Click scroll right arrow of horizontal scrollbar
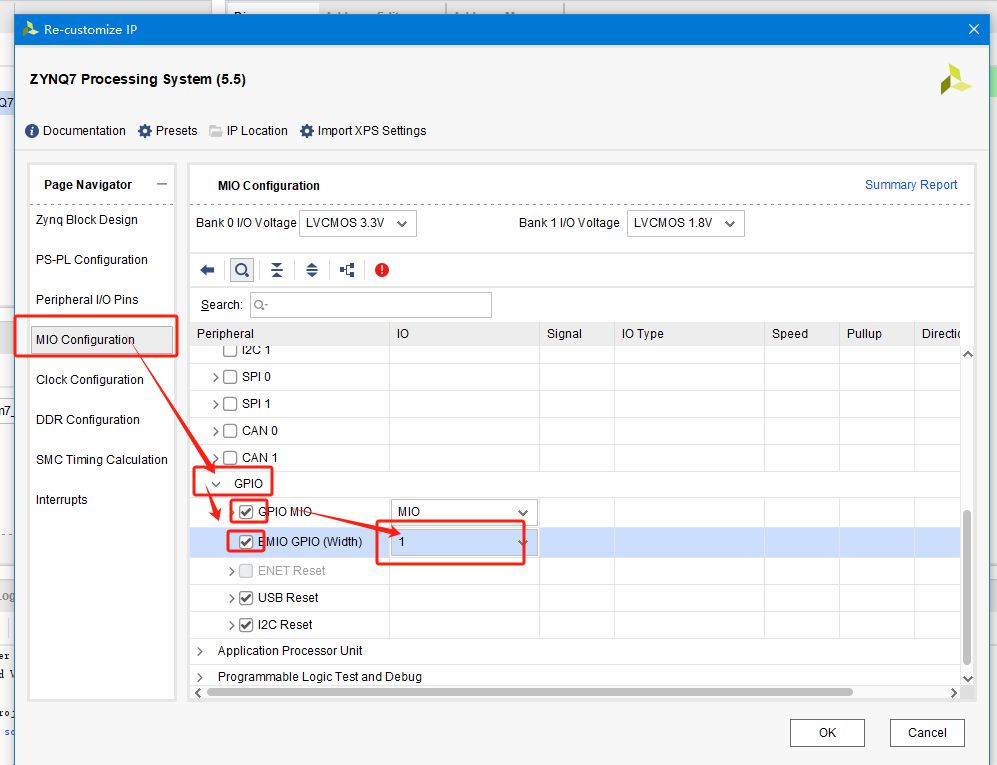 tap(953, 693)
